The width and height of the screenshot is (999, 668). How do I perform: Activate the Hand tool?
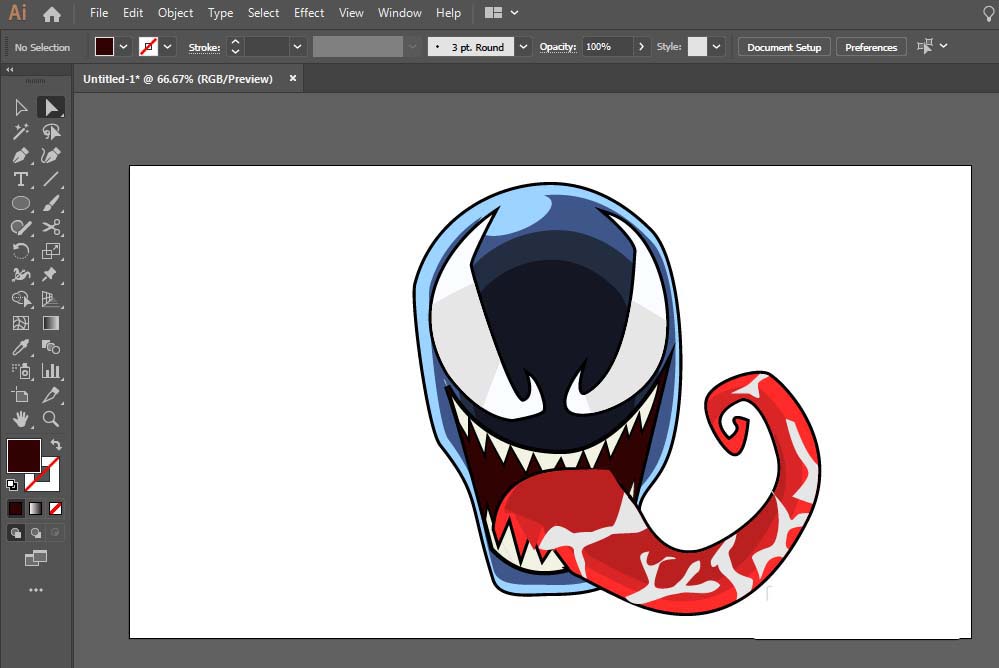point(20,419)
